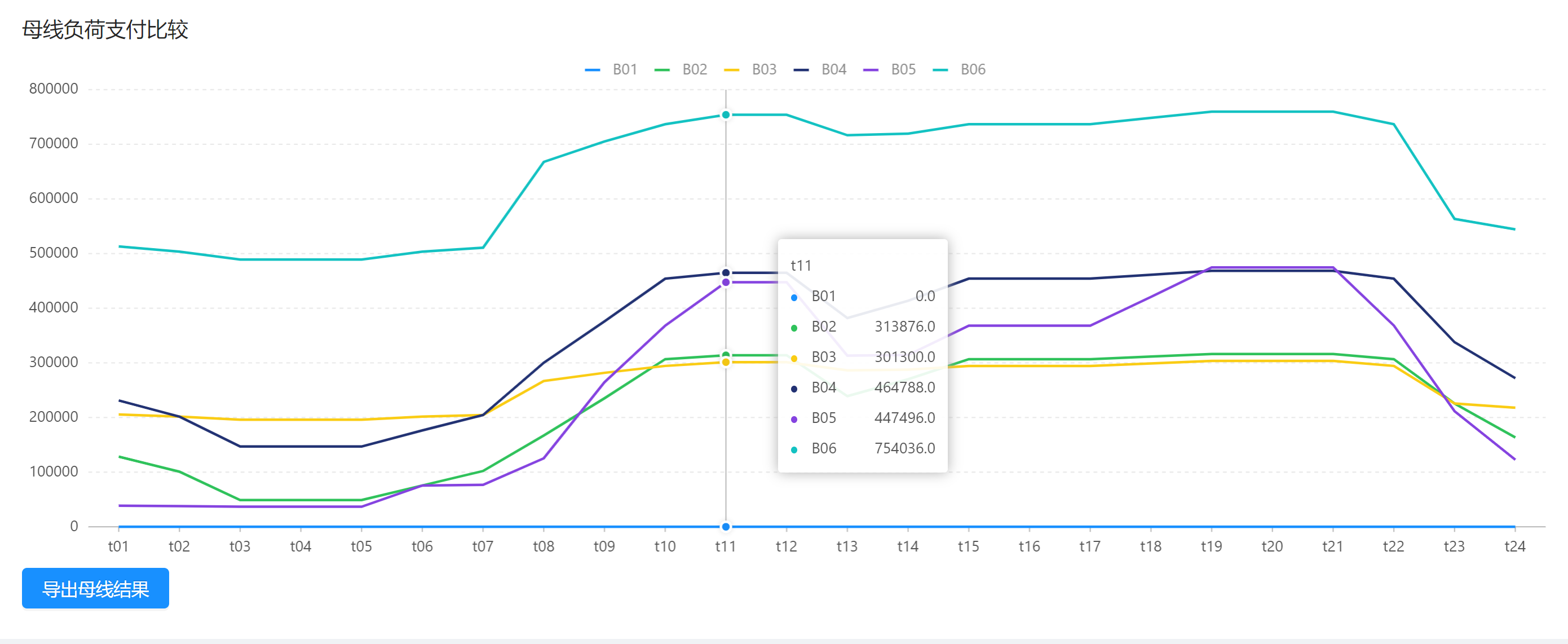Click the 0.0 B01 value in tooltip
This screenshot has height=644, width=1568.
tap(925, 297)
